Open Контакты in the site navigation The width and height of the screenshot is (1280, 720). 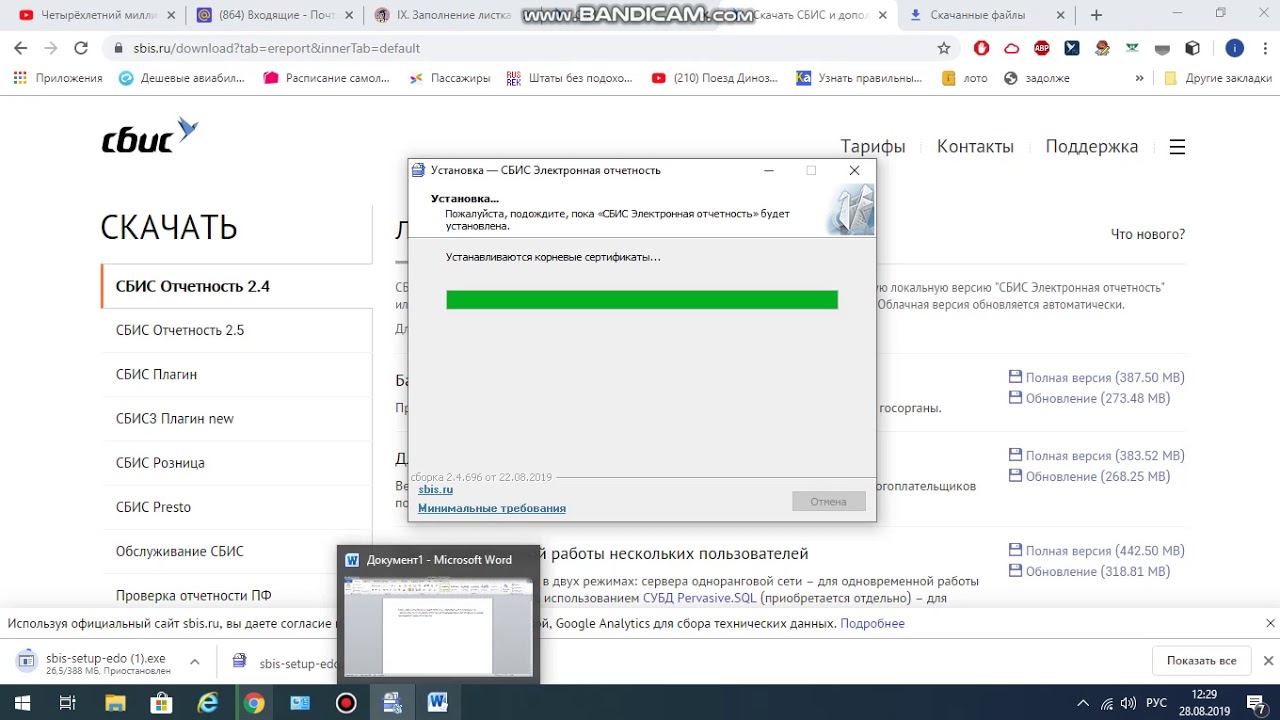coord(975,147)
